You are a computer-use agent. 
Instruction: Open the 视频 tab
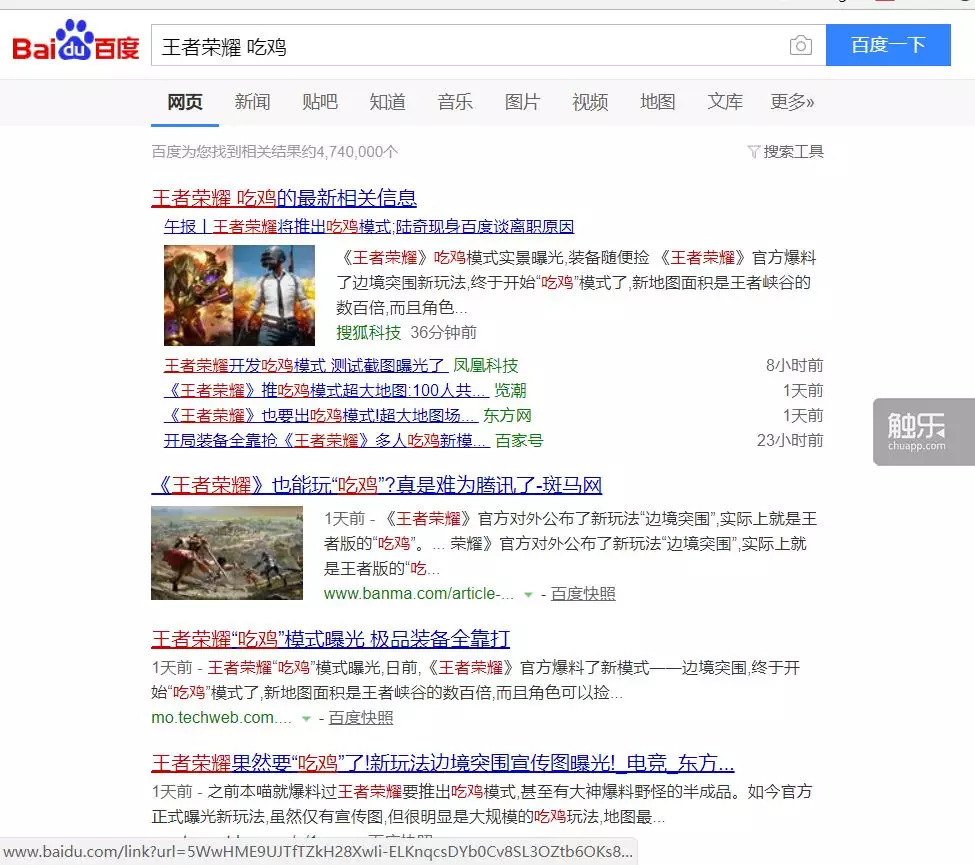(589, 102)
